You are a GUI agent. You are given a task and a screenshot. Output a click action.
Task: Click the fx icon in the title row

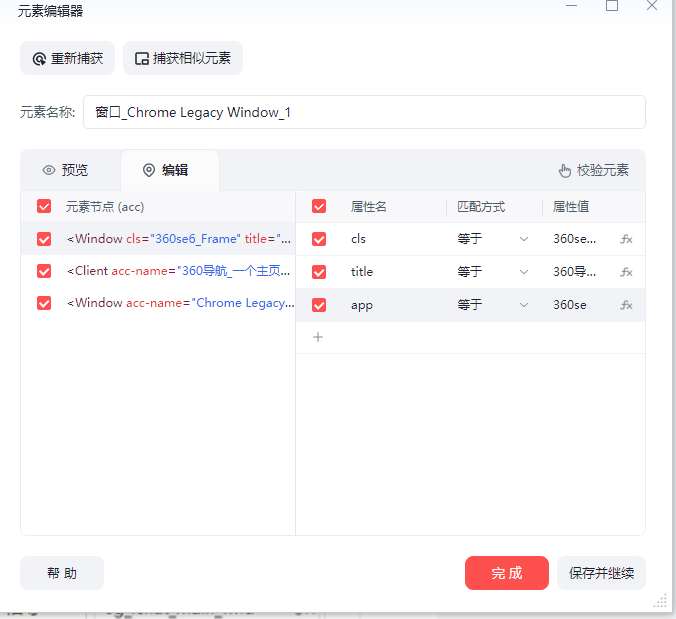(626, 272)
